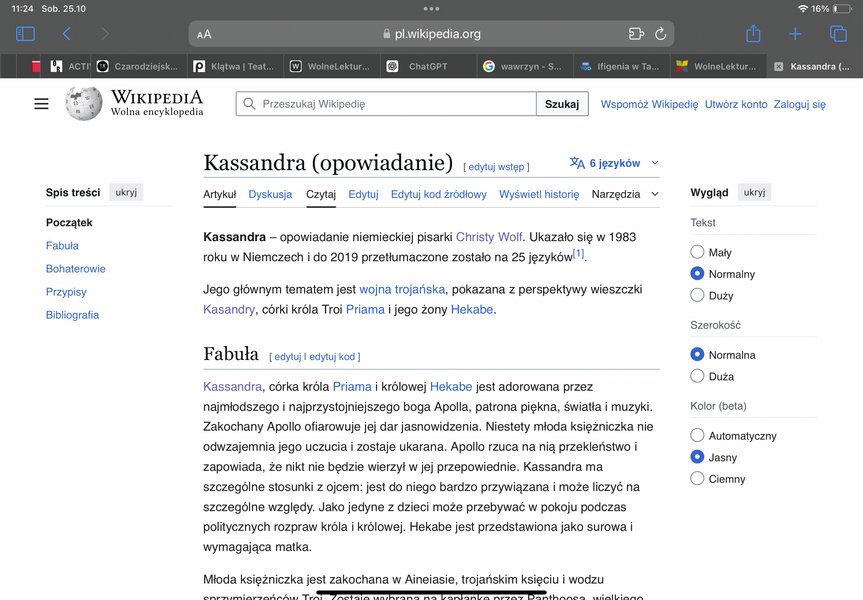Choose Automatyczny color mode
Viewport: 863px width, 600px height.
pos(697,435)
